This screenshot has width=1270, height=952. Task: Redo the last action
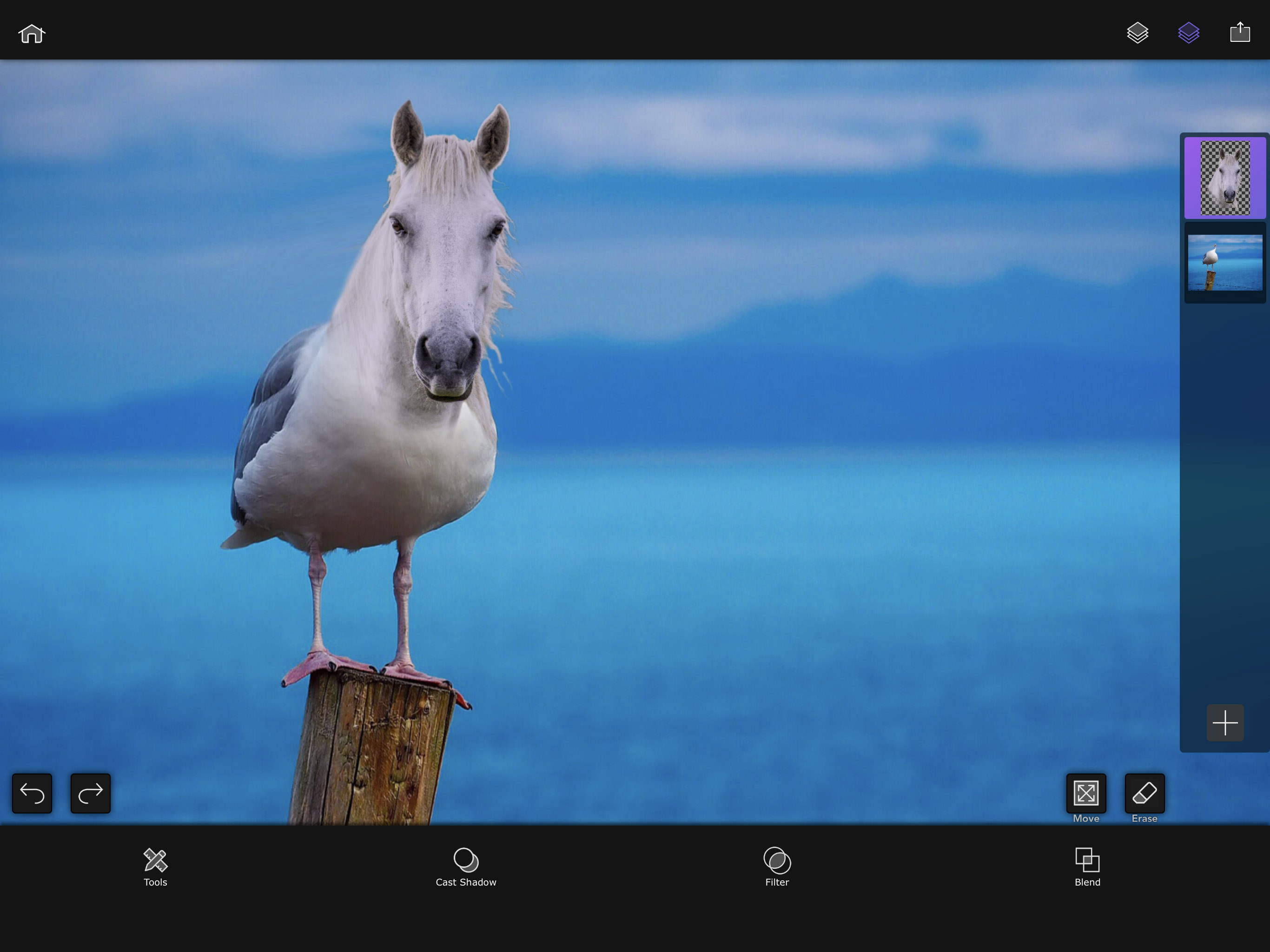[90, 793]
